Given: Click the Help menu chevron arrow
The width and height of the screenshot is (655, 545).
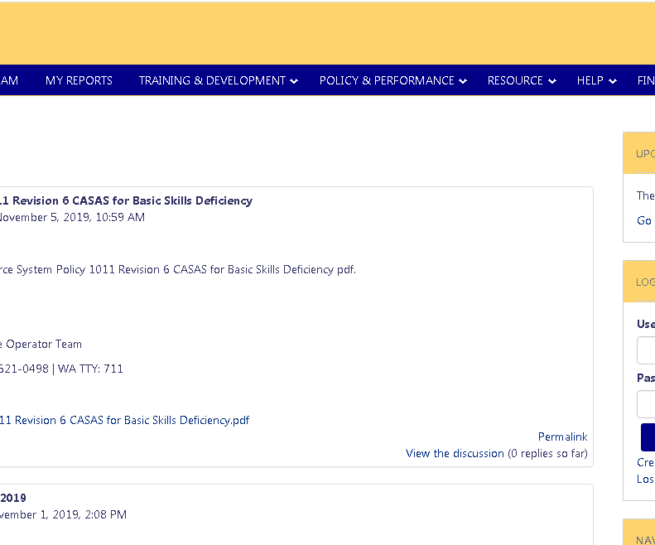Looking at the screenshot, I should coord(612,80).
